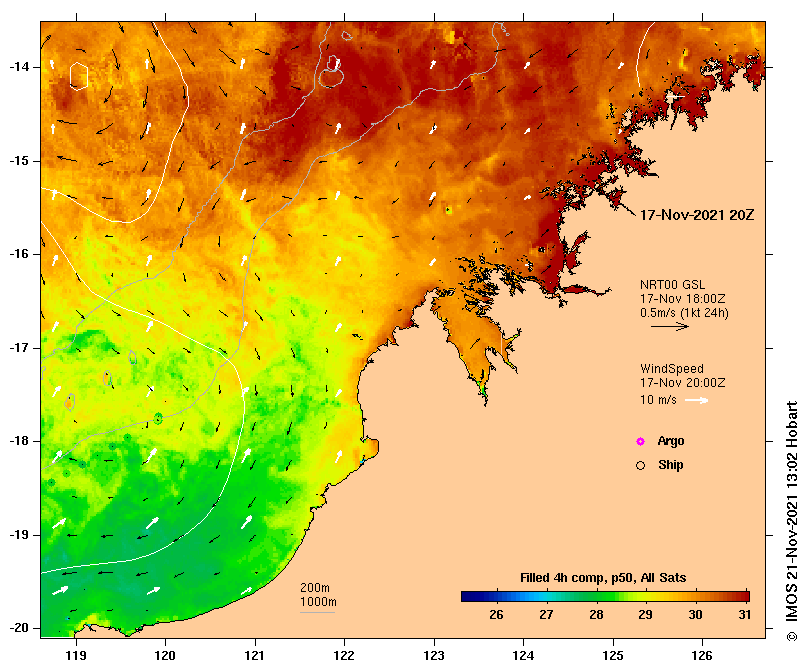This screenshot has width=809, height=672.
Task: Click the 27 value on the color scale
Action: point(546,615)
